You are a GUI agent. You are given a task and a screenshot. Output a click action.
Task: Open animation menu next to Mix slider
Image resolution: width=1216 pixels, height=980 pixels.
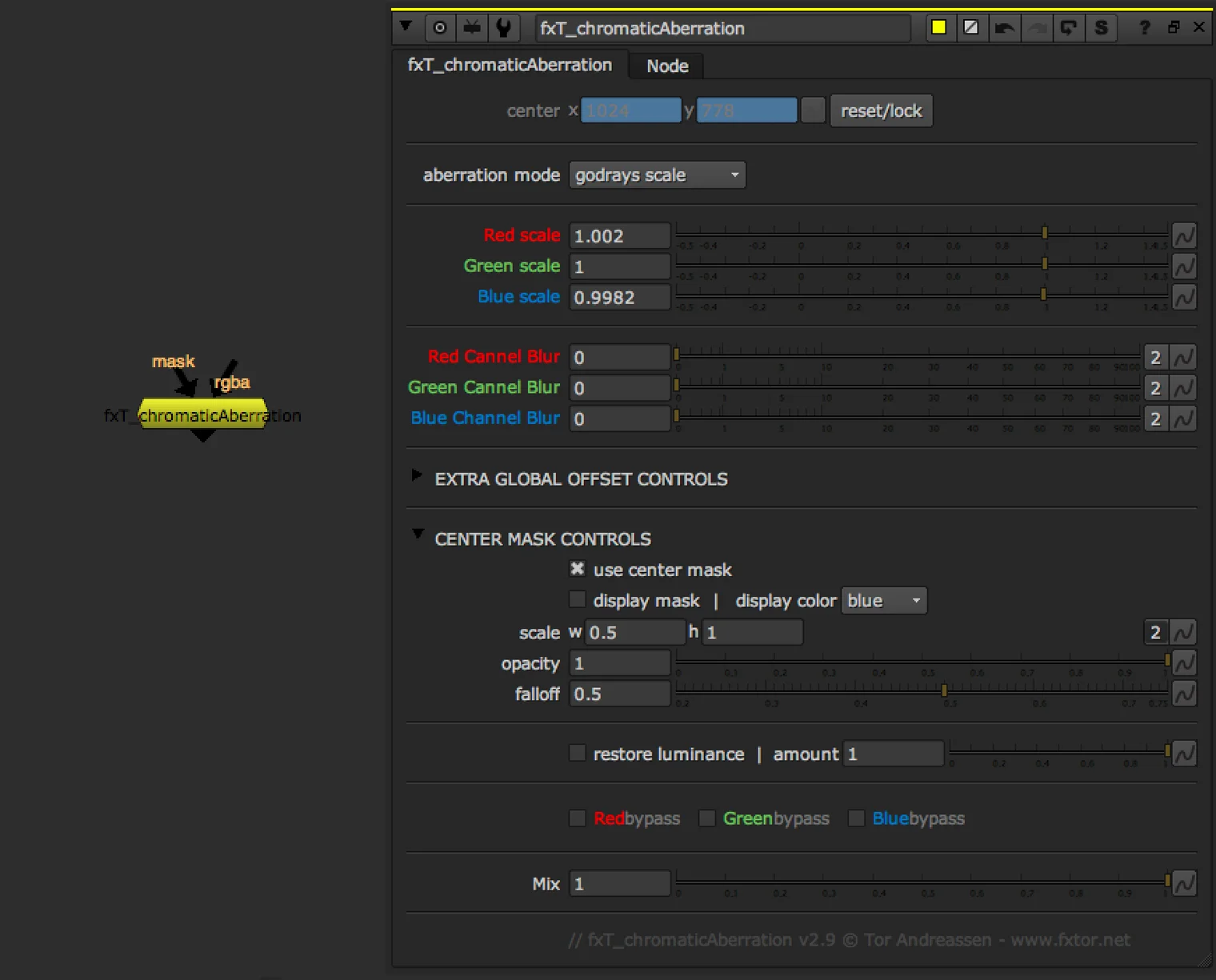coord(1185,882)
